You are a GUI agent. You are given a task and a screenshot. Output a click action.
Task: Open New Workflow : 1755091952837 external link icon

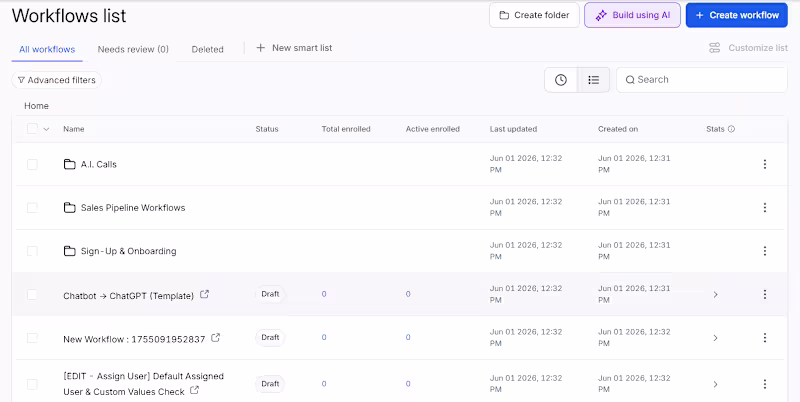coord(216,338)
